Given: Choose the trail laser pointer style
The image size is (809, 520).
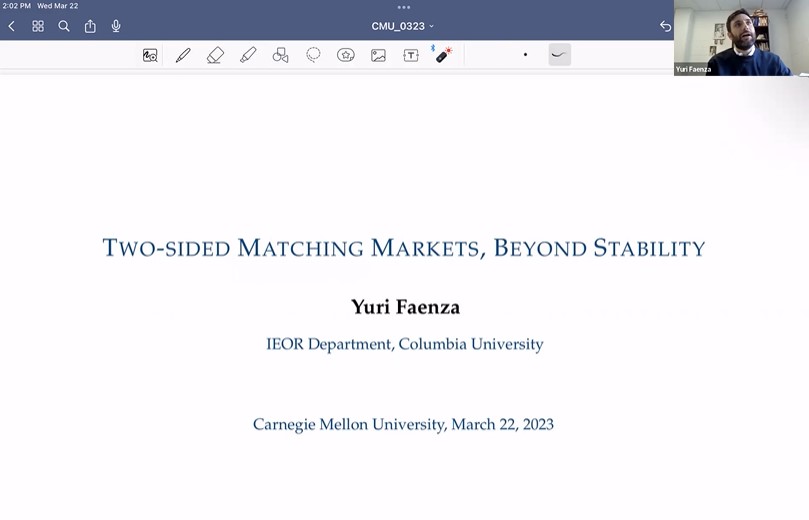Looking at the screenshot, I should coord(559,55).
